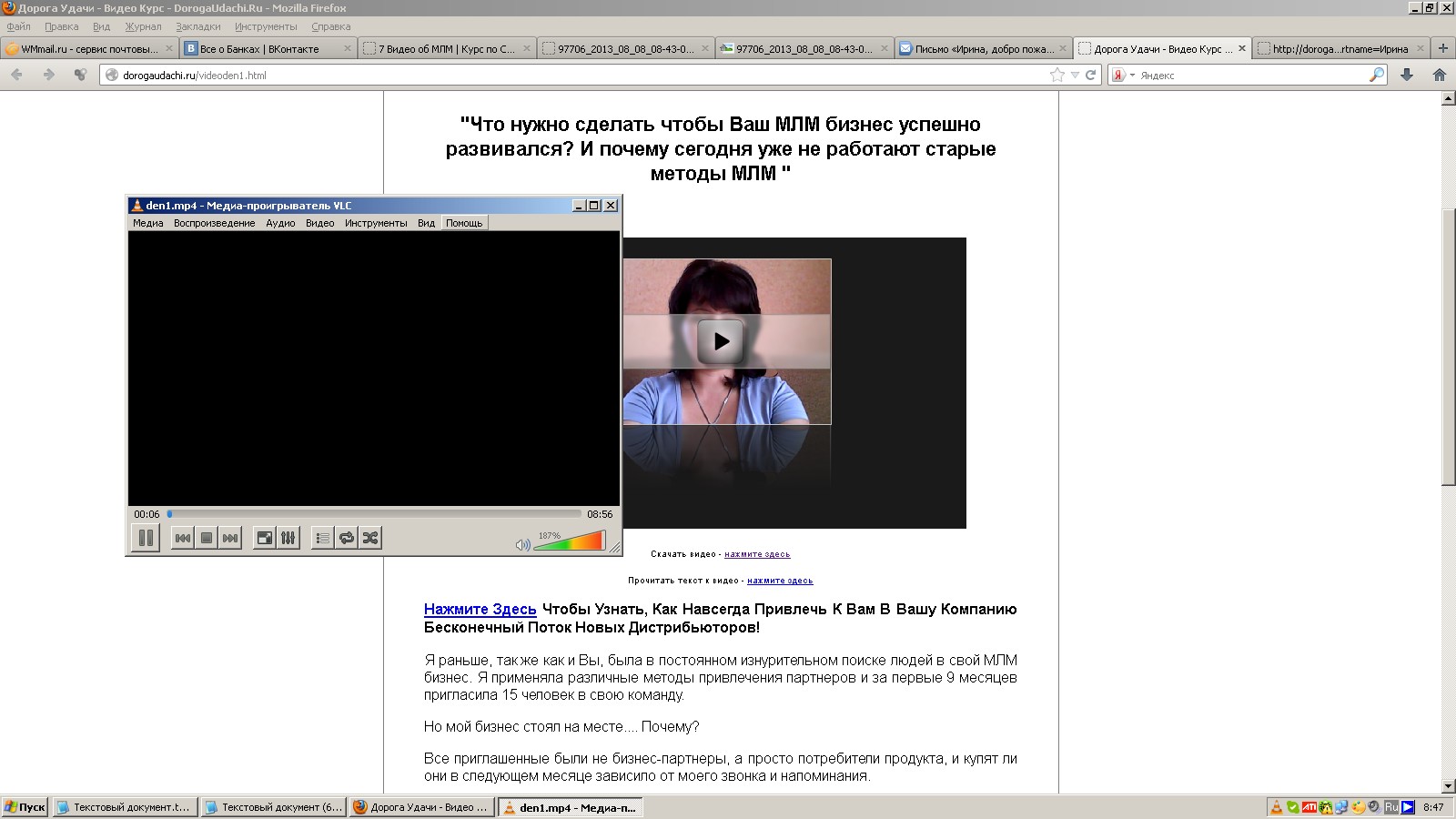The height and width of the screenshot is (819, 1456).
Task: Click read video text link 'нажмите здесь'
Action: [x=780, y=581]
